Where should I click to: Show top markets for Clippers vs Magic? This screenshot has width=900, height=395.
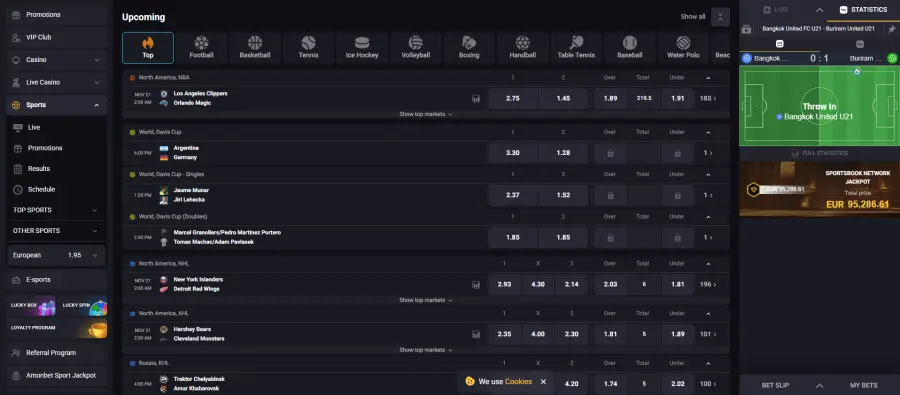(x=426, y=114)
